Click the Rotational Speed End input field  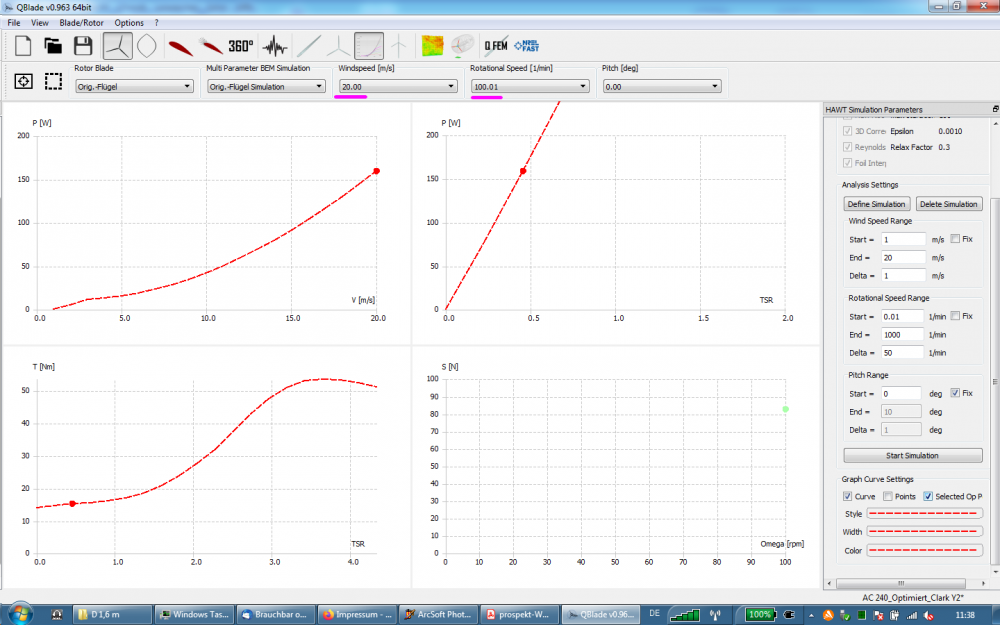coord(902,335)
